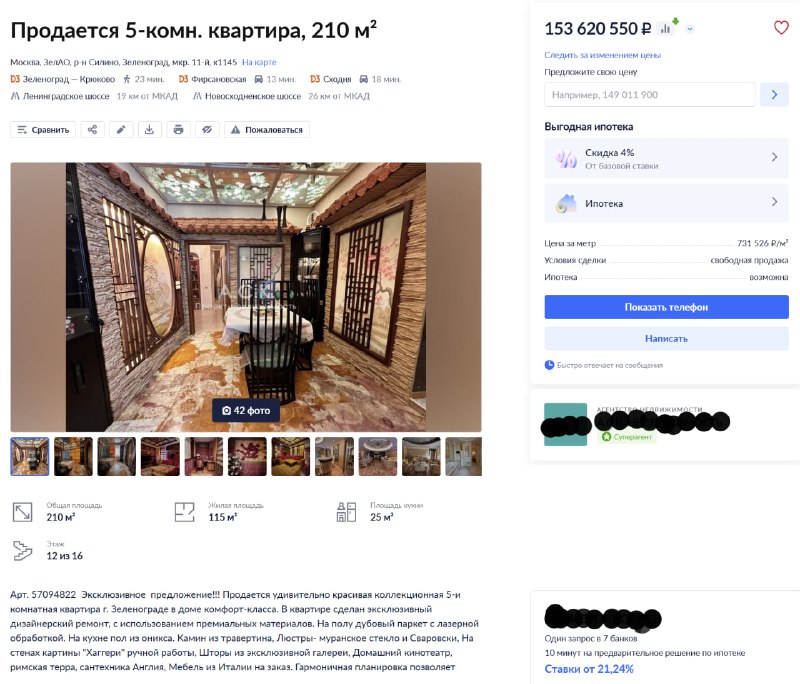
Task: Click the Пожаловаться button
Action: (267, 130)
